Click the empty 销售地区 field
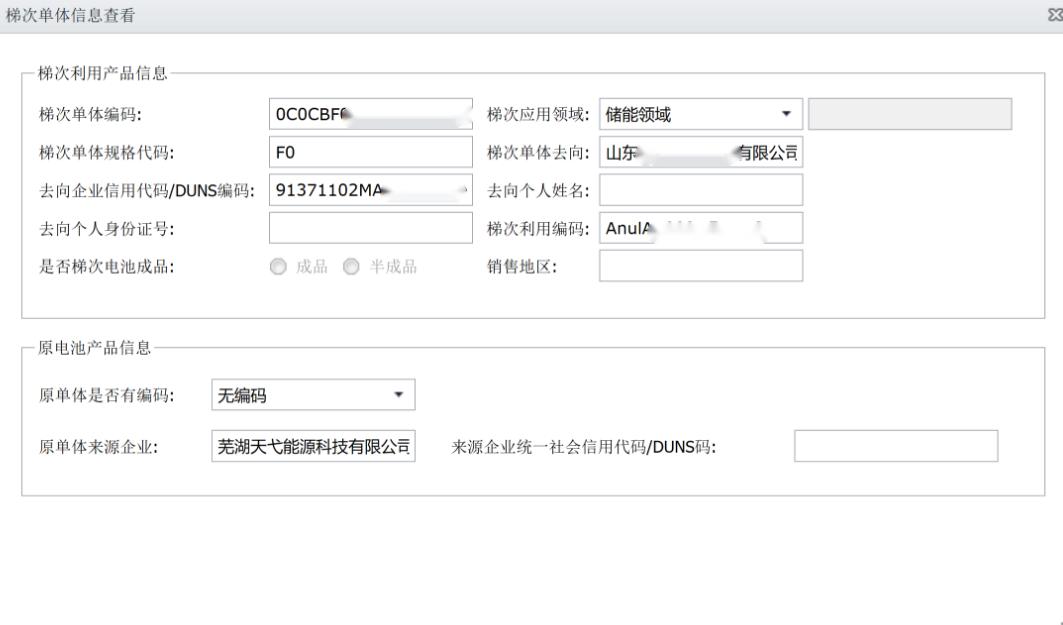 (x=701, y=266)
